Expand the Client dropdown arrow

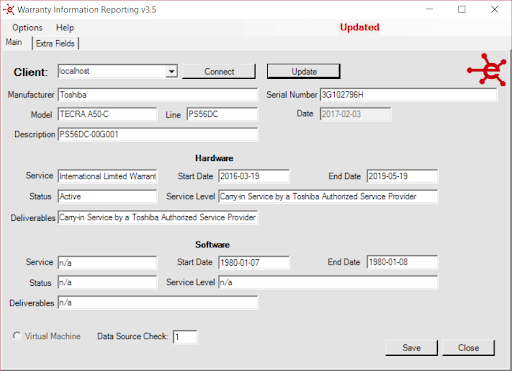tap(171, 71)
